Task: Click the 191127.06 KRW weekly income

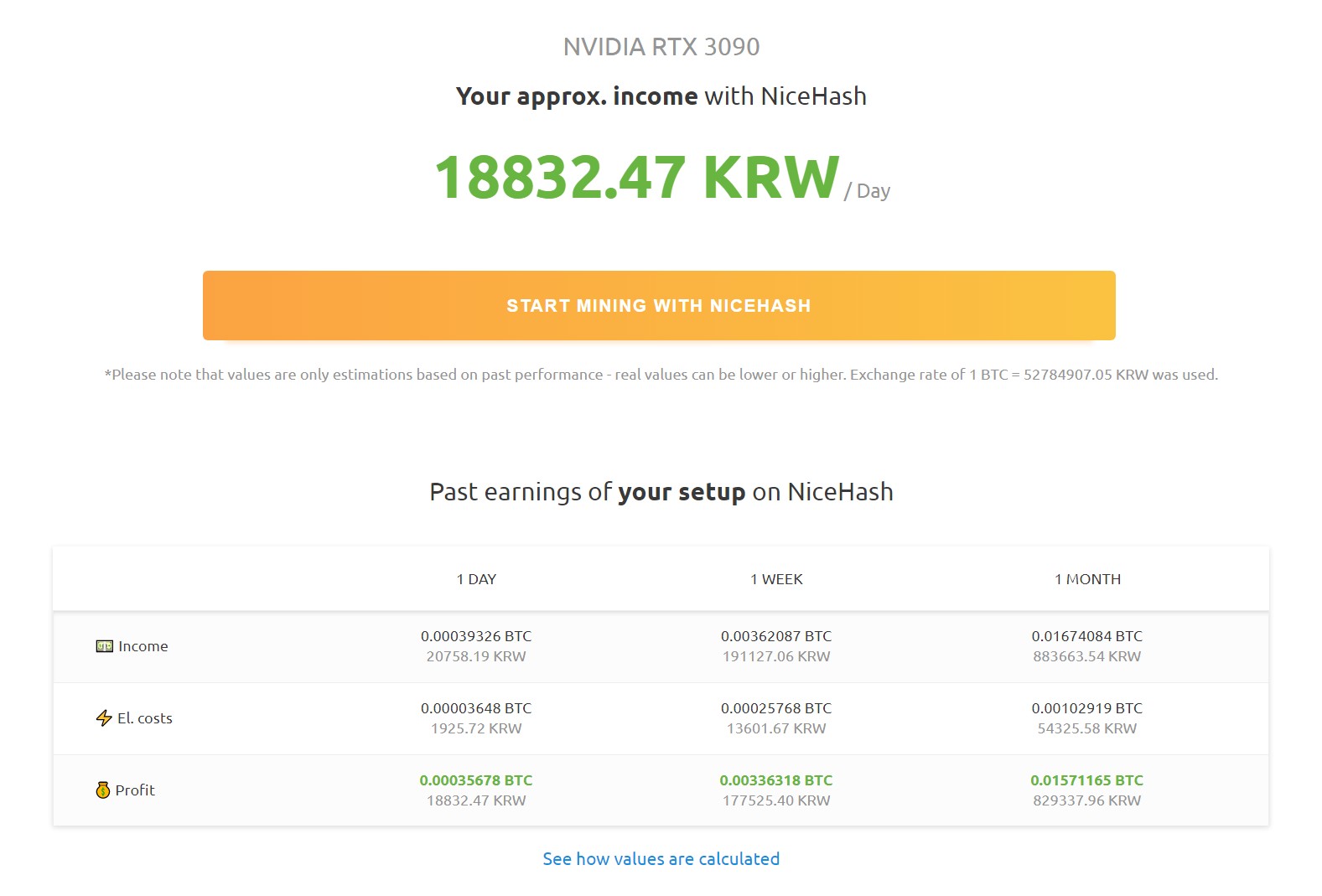Action: tap(776, 656)
